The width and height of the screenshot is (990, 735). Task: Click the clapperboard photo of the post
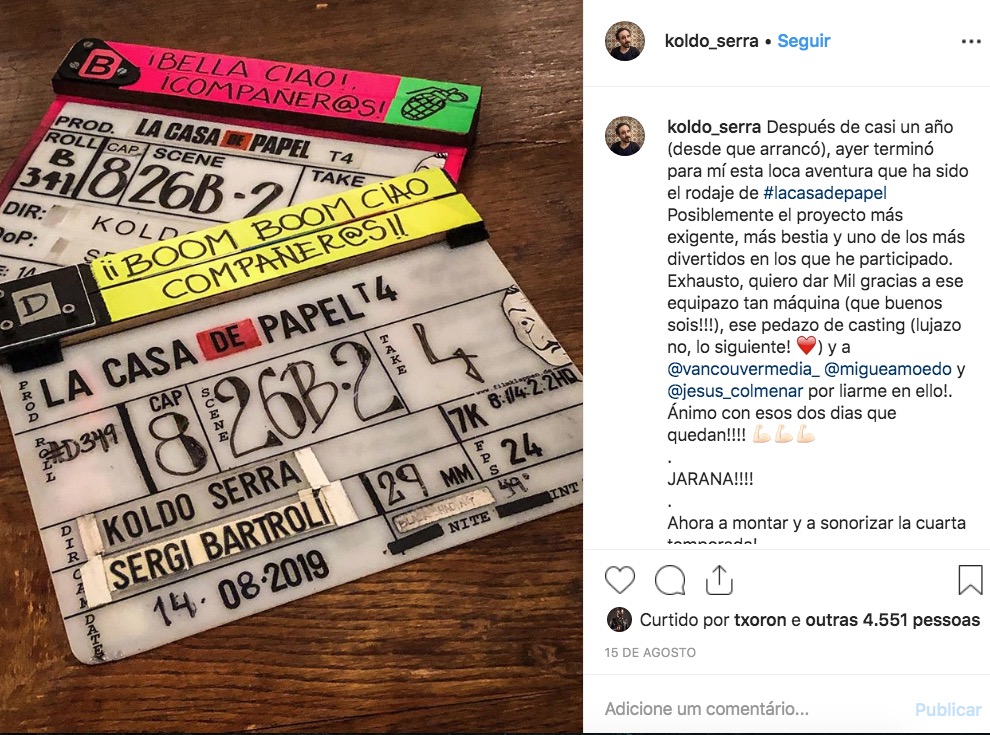[x=291, y=367]
